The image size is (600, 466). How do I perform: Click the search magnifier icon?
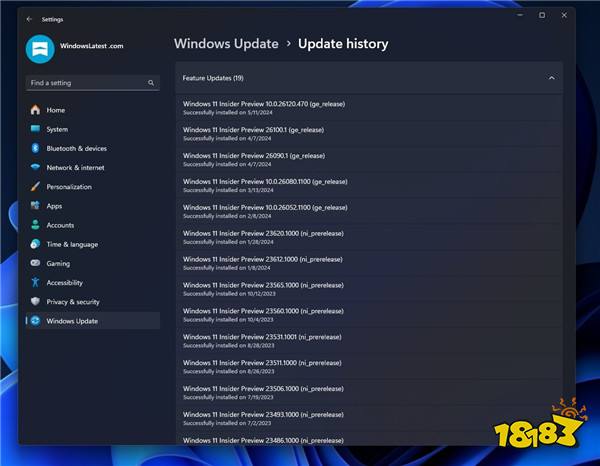coord(151,83)
